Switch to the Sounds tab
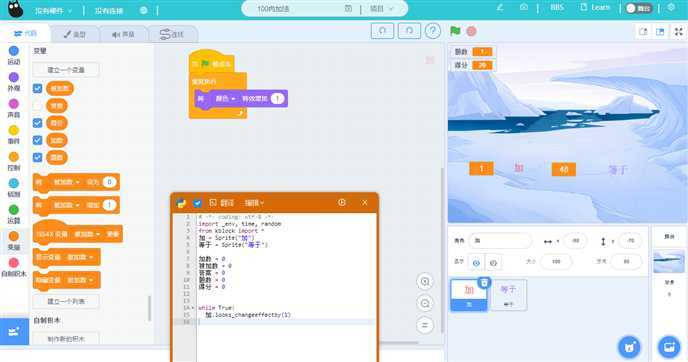This screenshot has width=688, height=362. (123, 34)
